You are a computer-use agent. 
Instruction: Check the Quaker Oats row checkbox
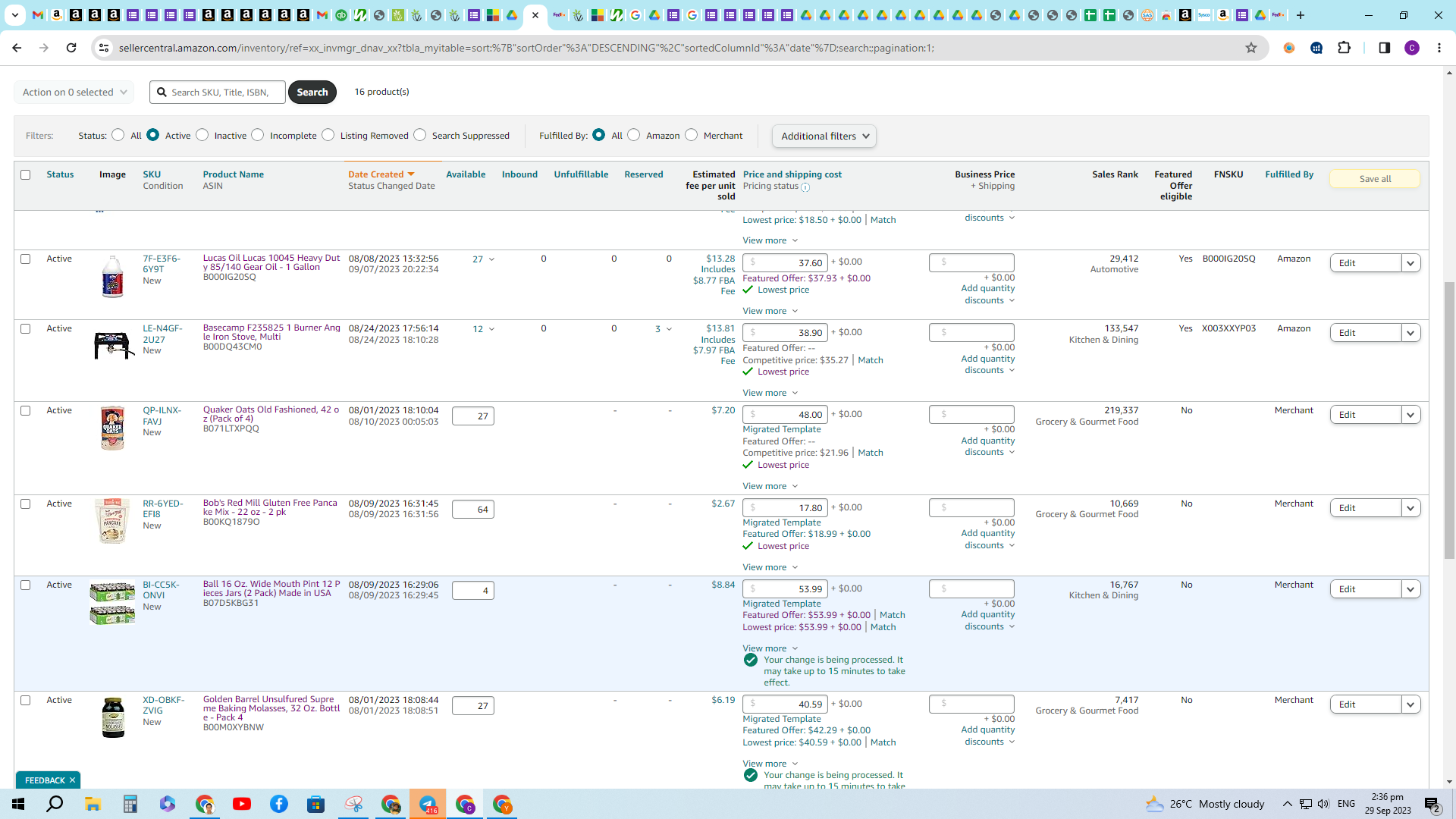click(x=25, y=410)
